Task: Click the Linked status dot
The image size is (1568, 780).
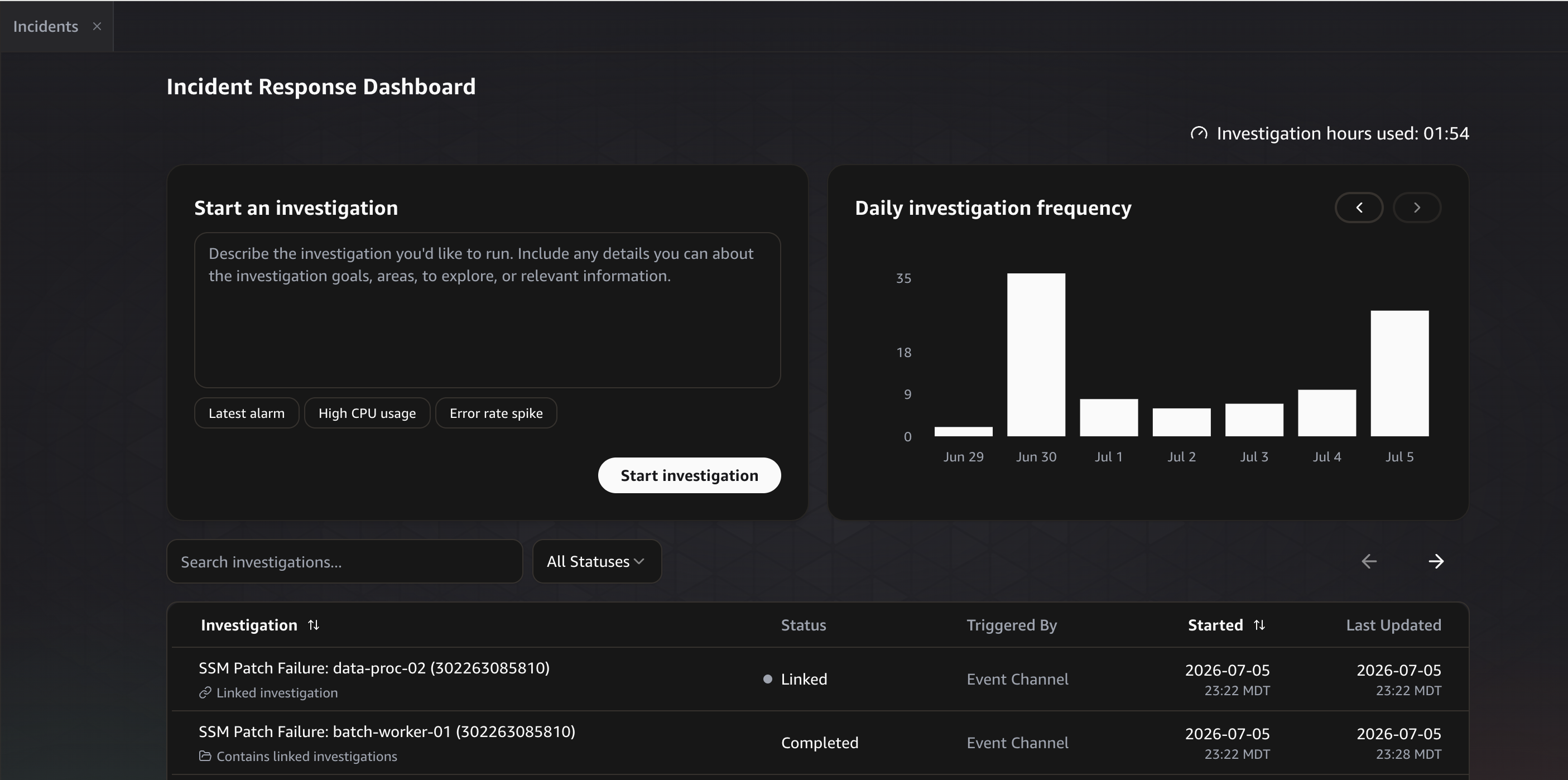Action: (768, 679)
